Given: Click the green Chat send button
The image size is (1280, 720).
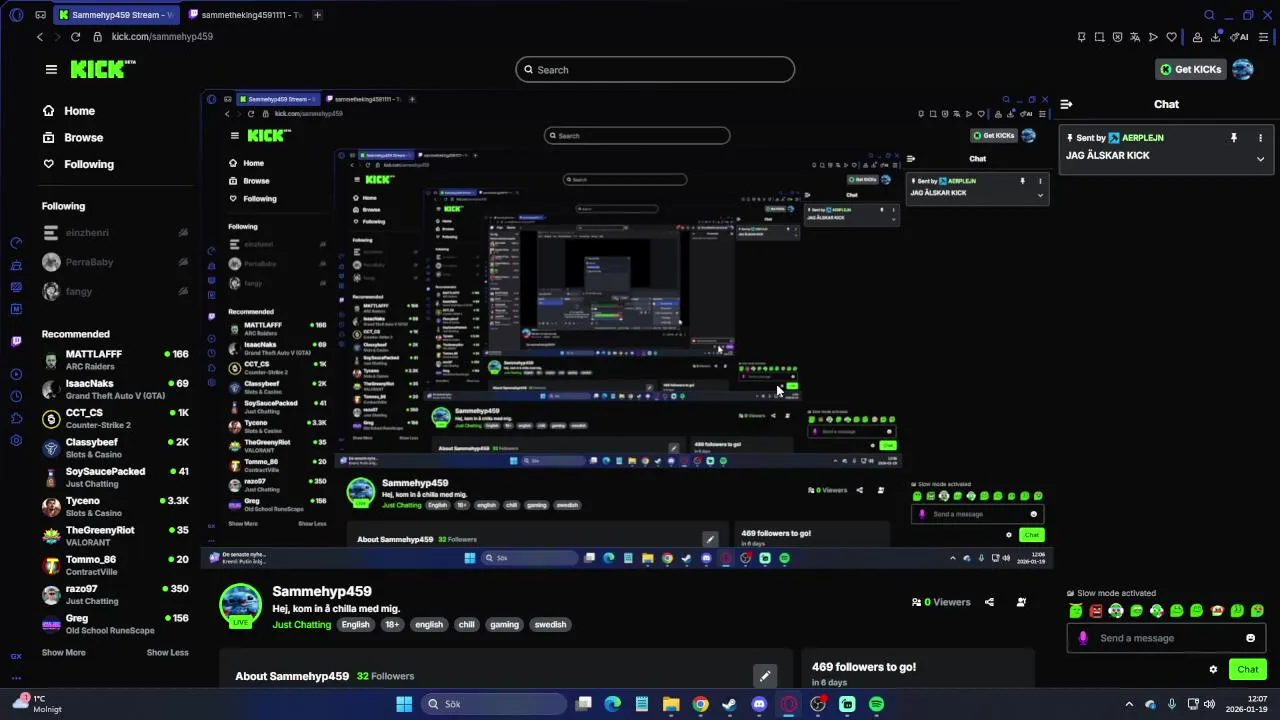Looking at the screenshot, I should [1248, 670].
